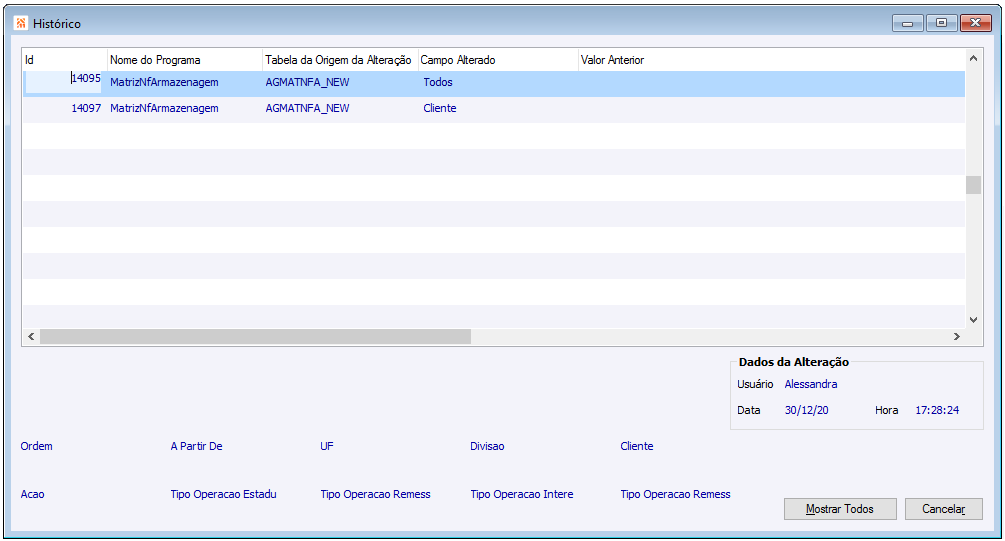Click the Todos cell in Campo Alterado
Image resolution: width=1005 pixels, height=541 pixels.
click(x=438, y=82)
